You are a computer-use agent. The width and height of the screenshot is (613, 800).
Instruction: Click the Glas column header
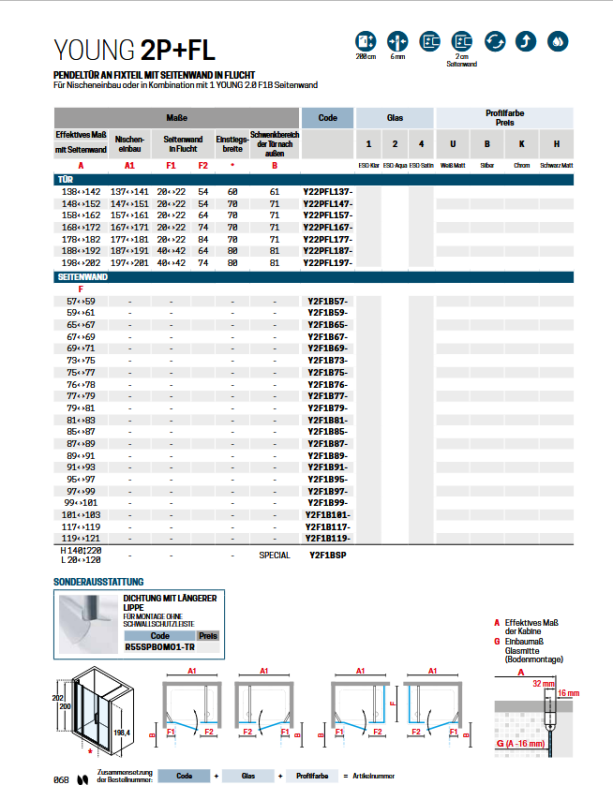[x=395, y=118]
